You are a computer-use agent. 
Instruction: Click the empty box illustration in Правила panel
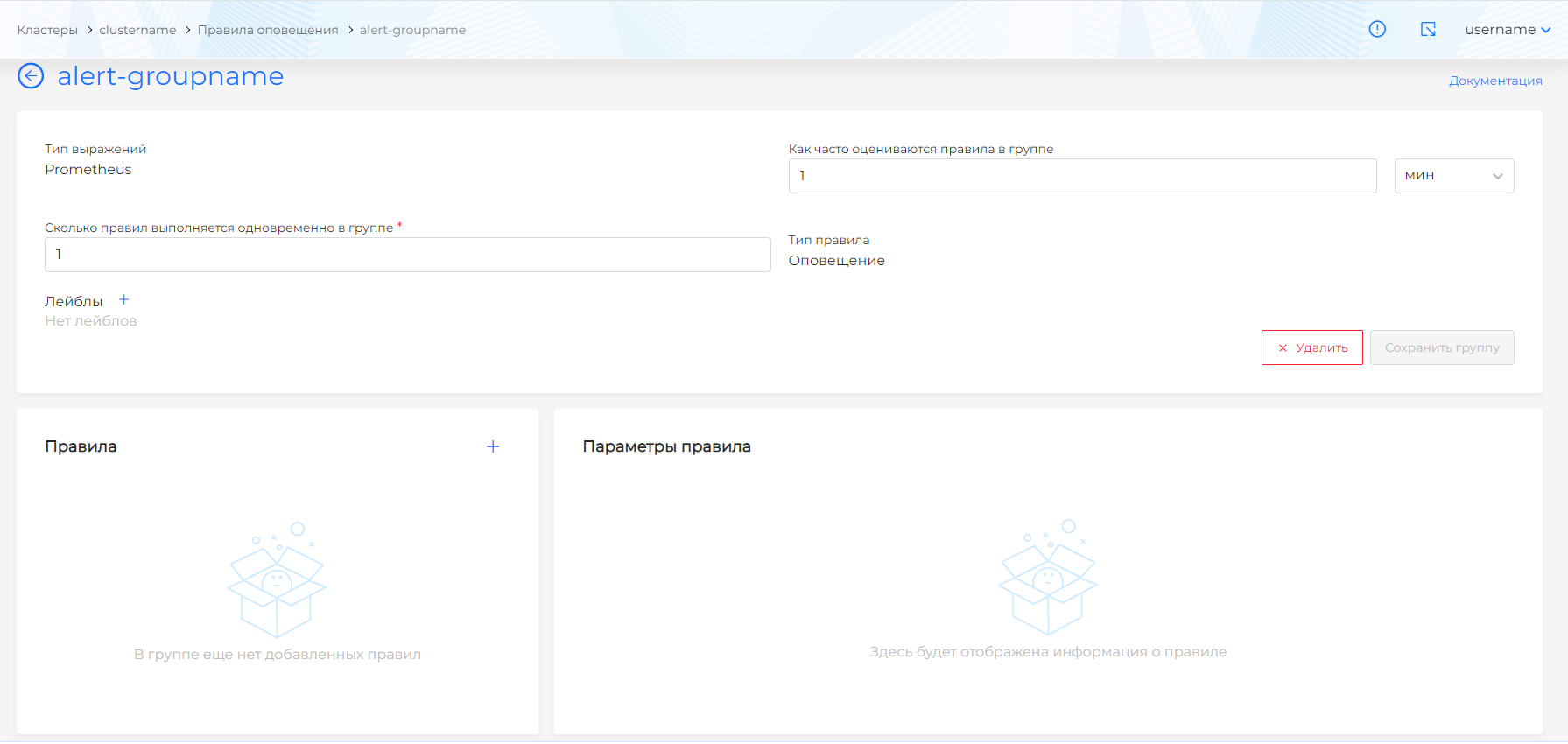[x=277, y=580]
